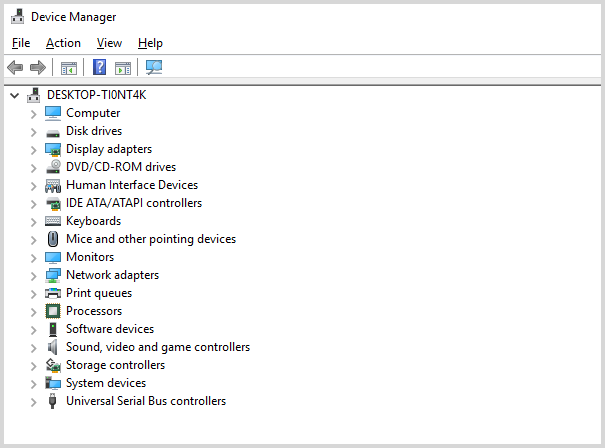Select the Print queues label
The height and width of the screenshot is (448, 605).
pos(99,293)
